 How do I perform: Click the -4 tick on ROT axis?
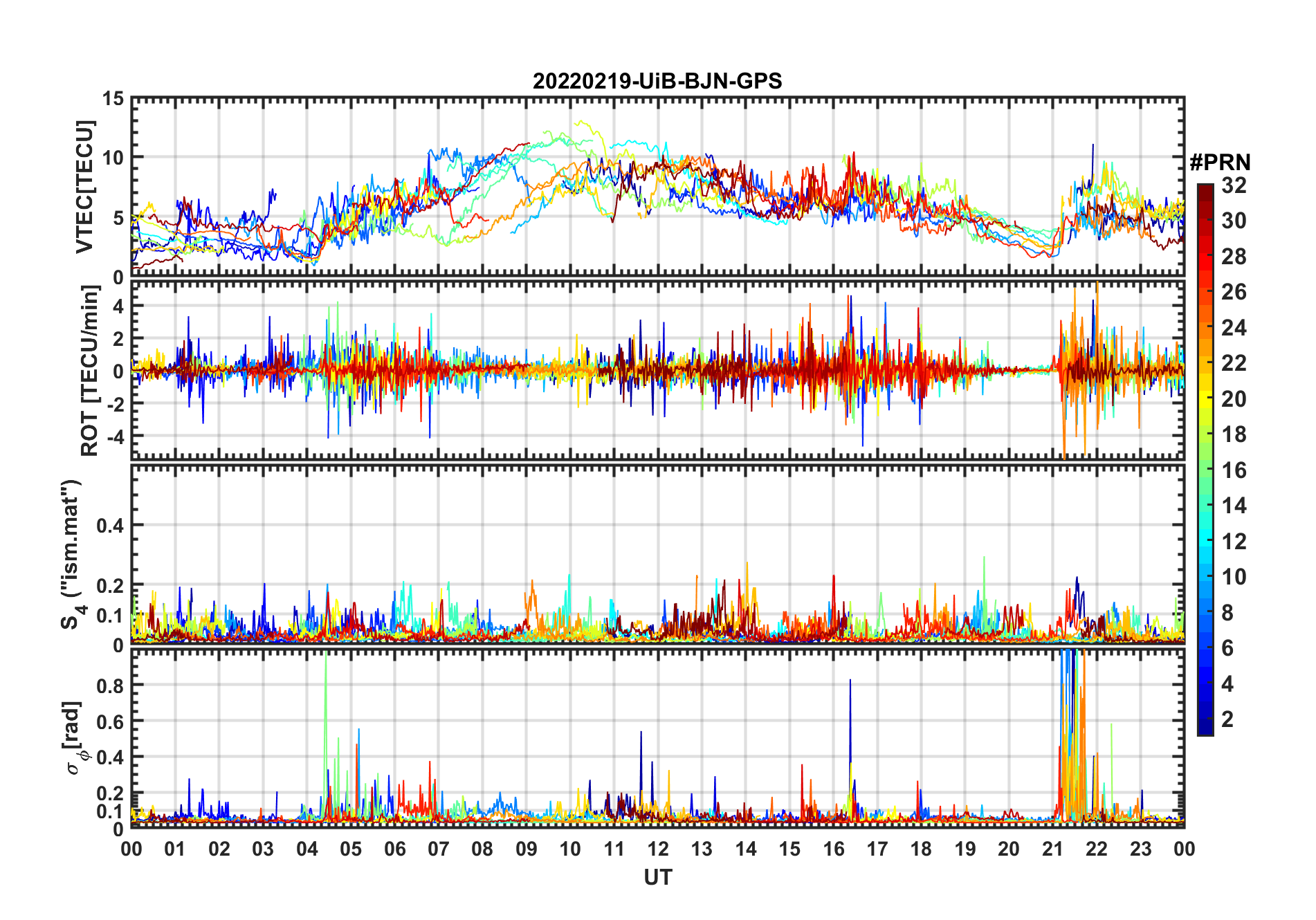115,437
